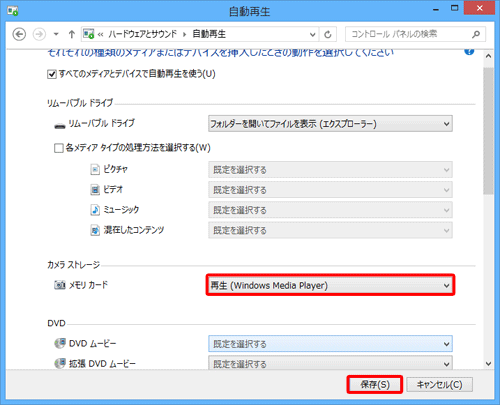Open the DVD ムービー action dropdown

tap(330, 344)
